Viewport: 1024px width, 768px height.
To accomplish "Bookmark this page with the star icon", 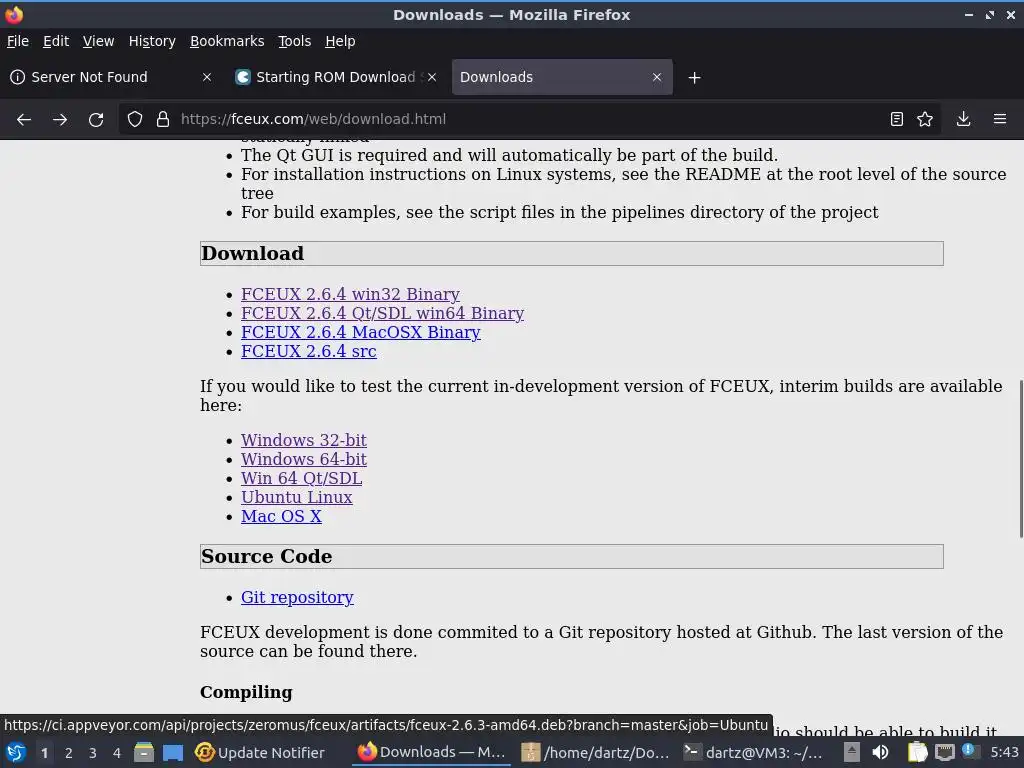I will 925,119.
